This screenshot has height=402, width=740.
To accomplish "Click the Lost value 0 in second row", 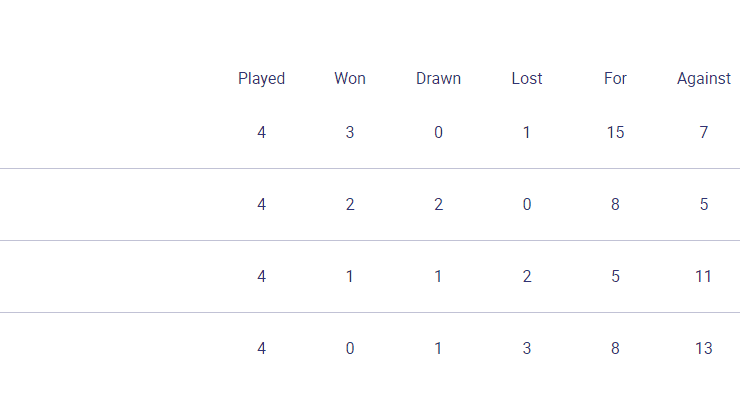I will (x=527, y=204).
